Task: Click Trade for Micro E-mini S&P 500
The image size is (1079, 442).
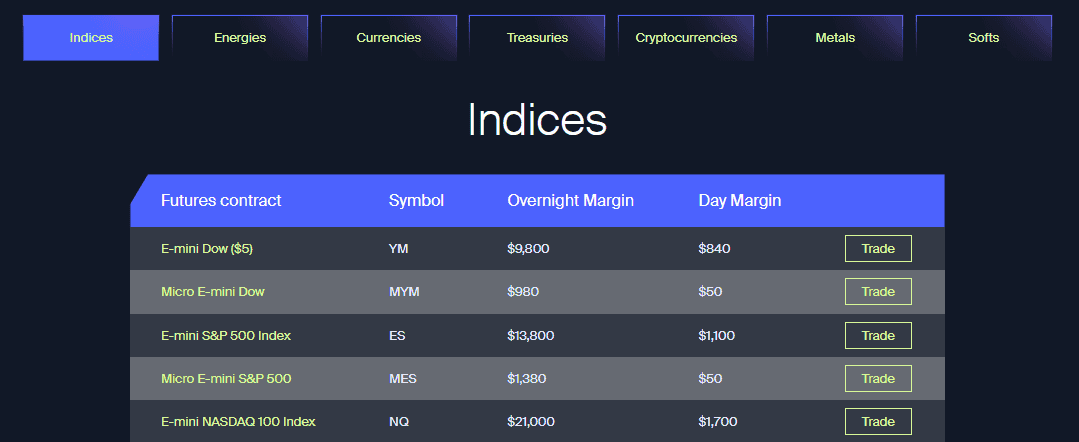Action: point(878,379)
